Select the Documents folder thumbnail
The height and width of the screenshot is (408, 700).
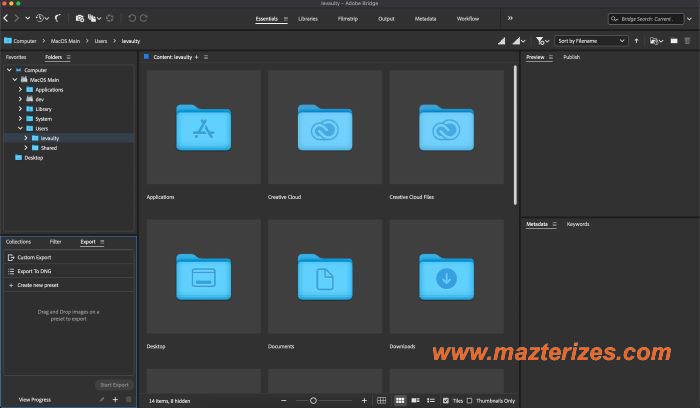coord(325,277)
